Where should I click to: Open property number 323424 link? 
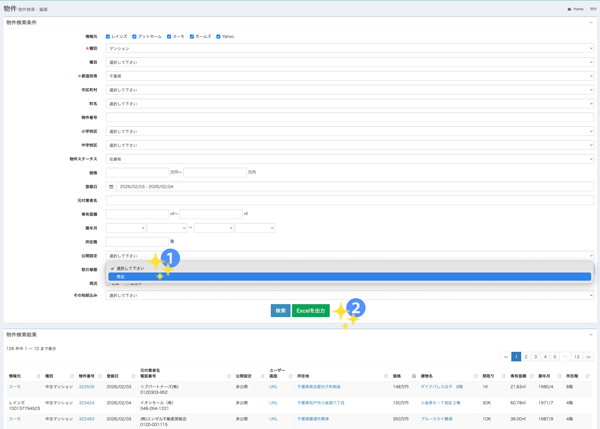86,403
